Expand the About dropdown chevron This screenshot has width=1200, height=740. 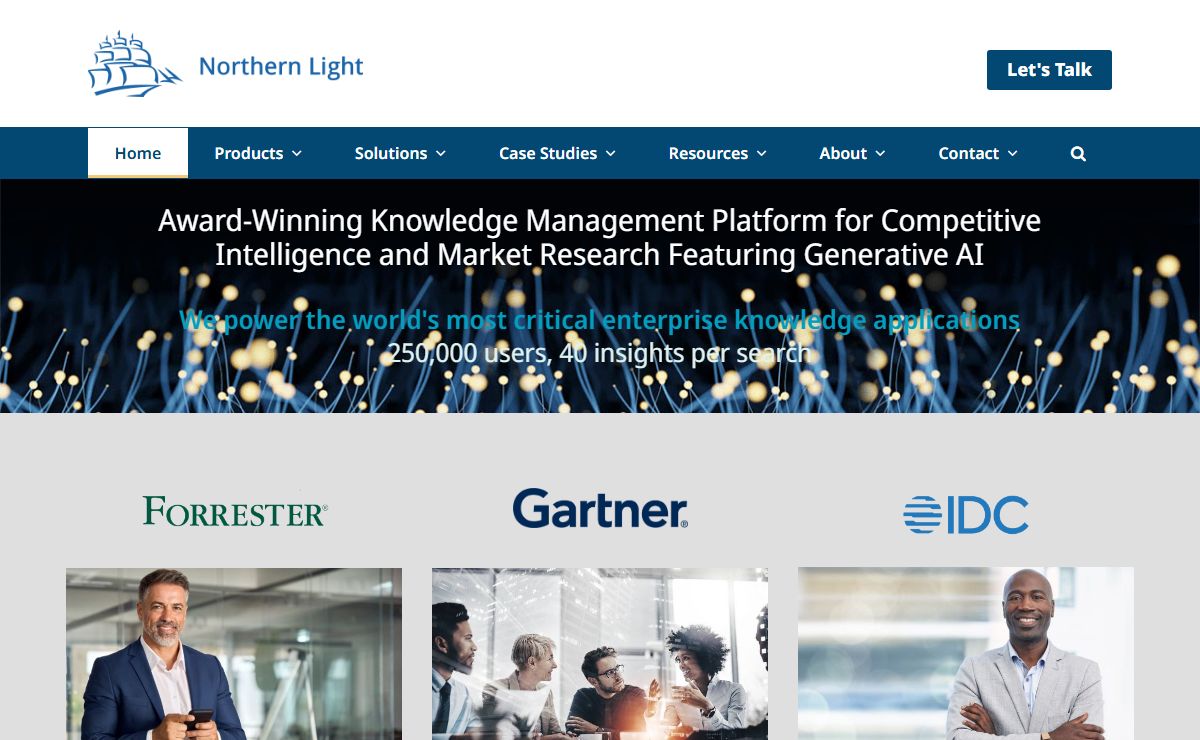[880, 153]
